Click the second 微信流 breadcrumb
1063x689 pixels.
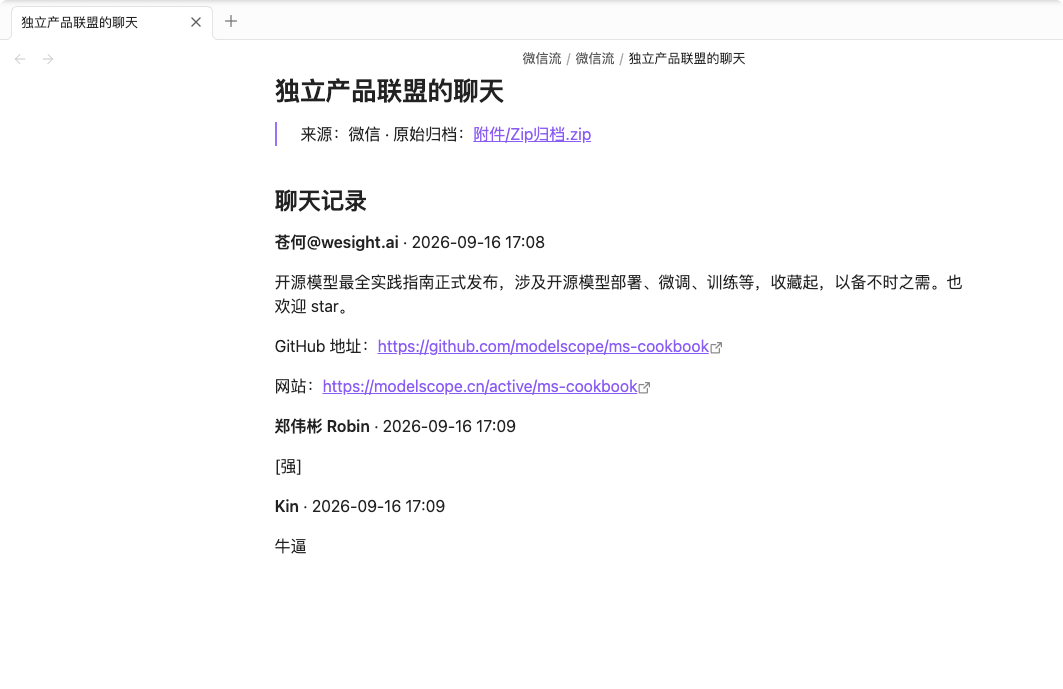tap(595, 59)
